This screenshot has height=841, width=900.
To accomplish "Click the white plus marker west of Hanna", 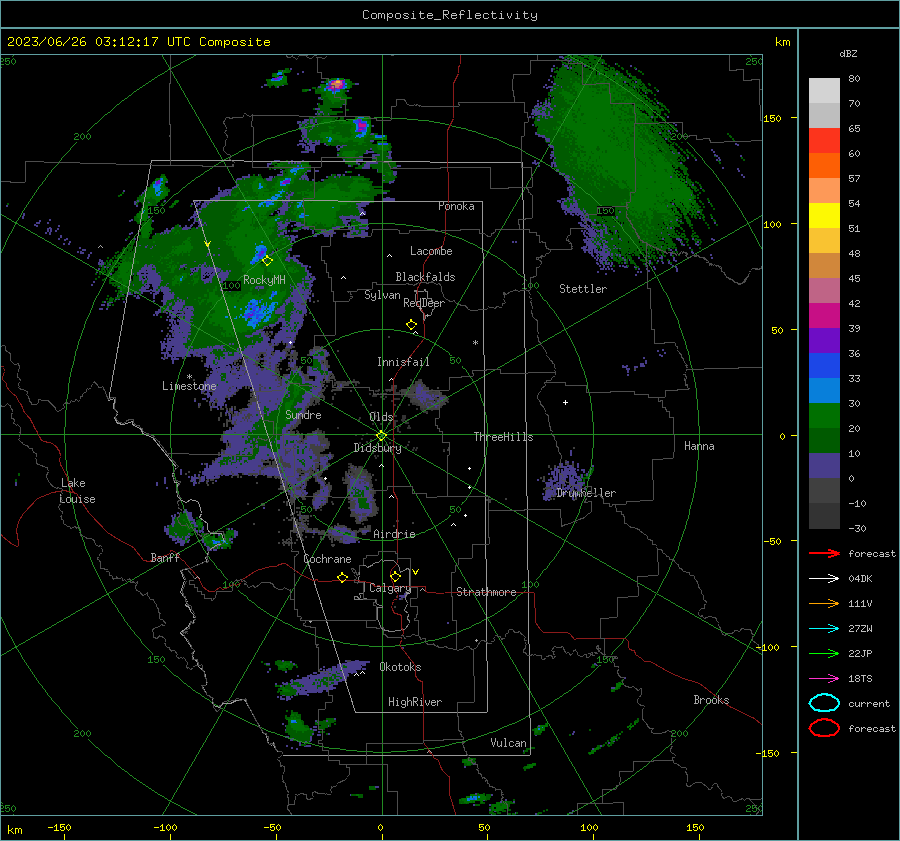I will [565, 402].
